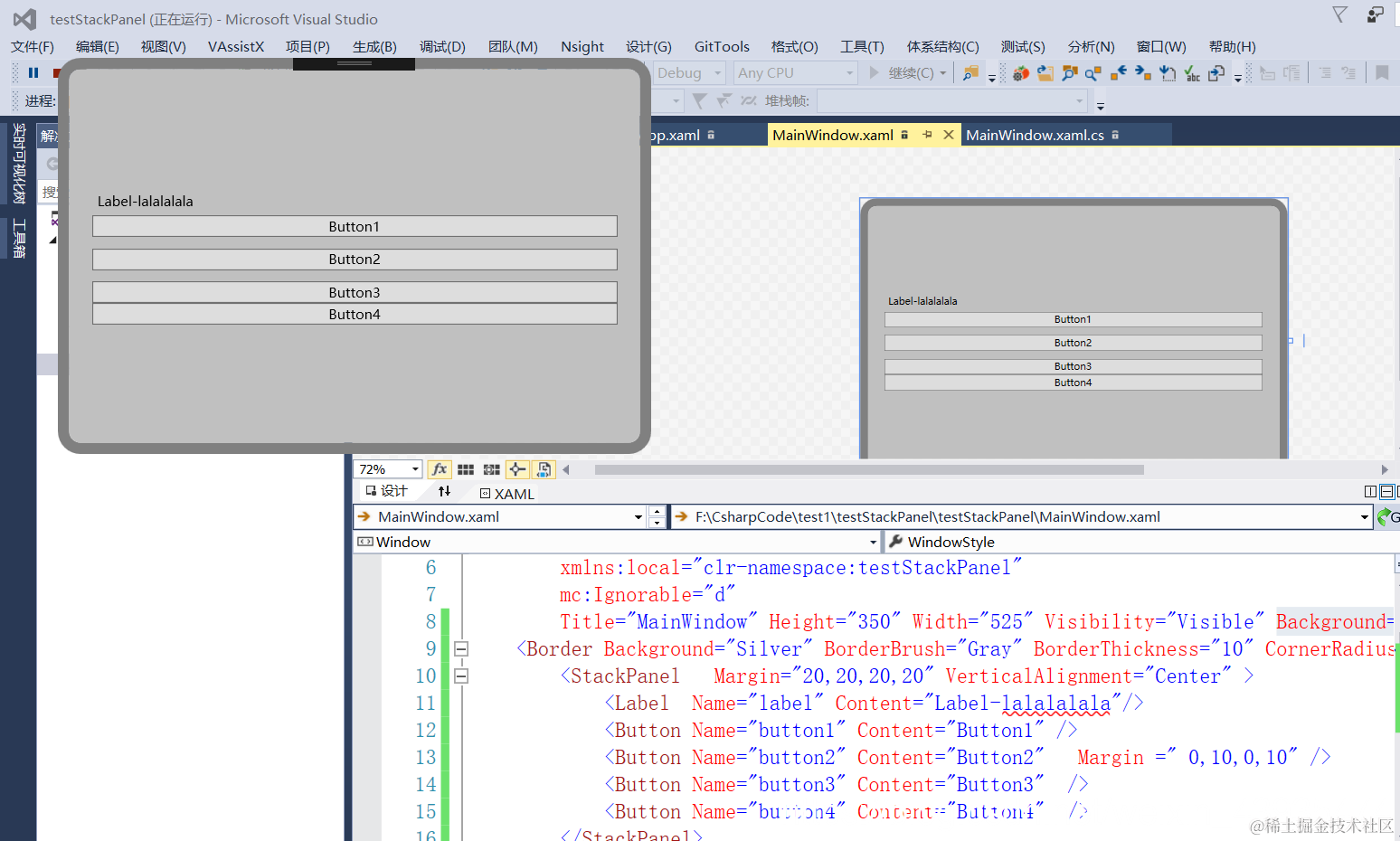The image size is (1400, 841).
Task: Toggle the designer grid display
Action: coord(466,469)
